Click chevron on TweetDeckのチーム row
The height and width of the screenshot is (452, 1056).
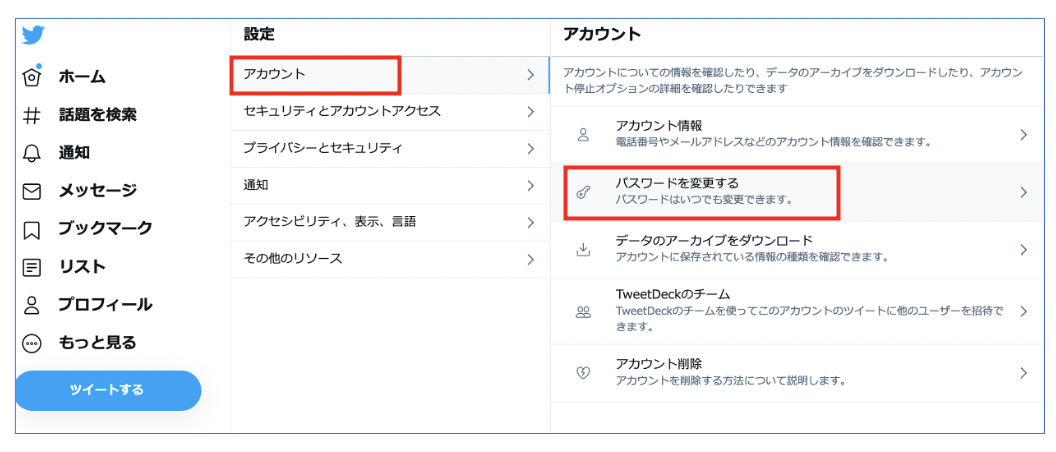pos(1024,311)
